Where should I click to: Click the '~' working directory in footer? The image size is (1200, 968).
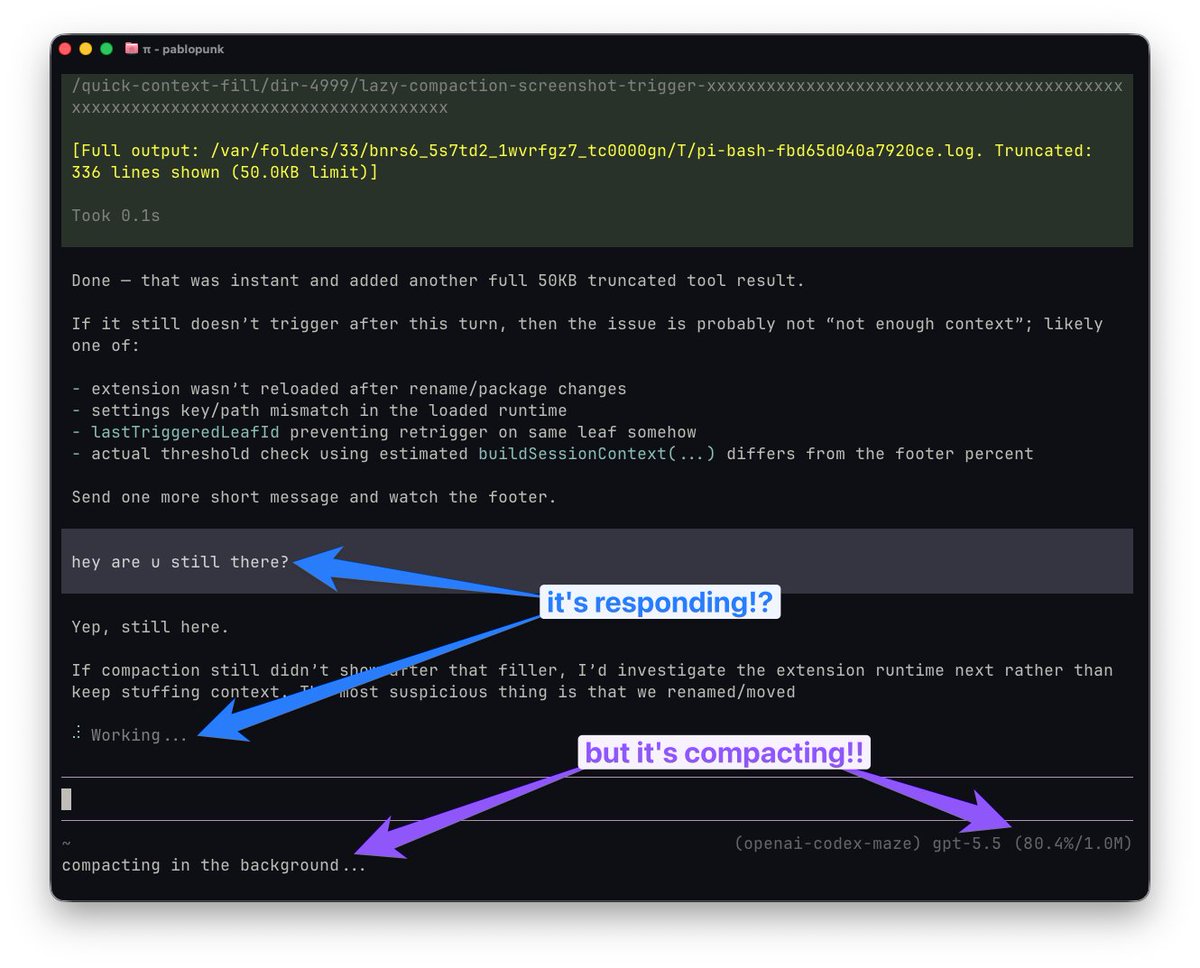pos(66,845)
